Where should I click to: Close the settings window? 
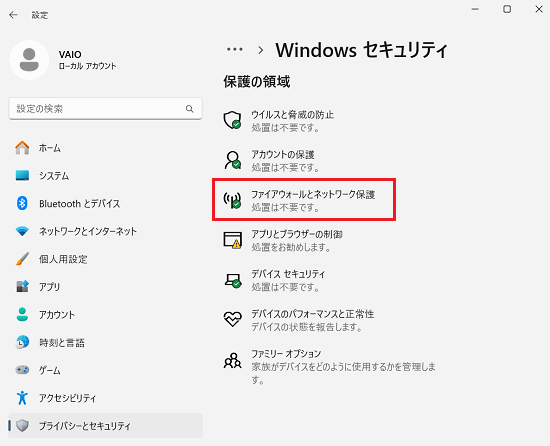pos(539,9)
